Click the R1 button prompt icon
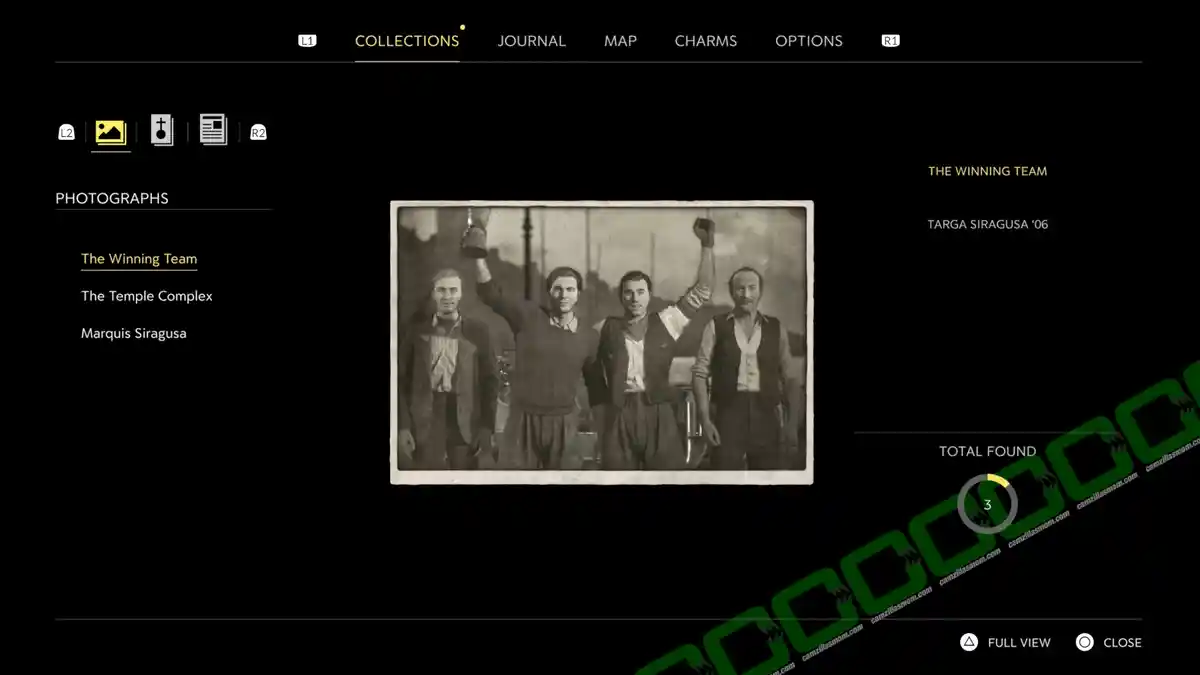Screen dimensions: 1200x675 (x=890, y=41)
